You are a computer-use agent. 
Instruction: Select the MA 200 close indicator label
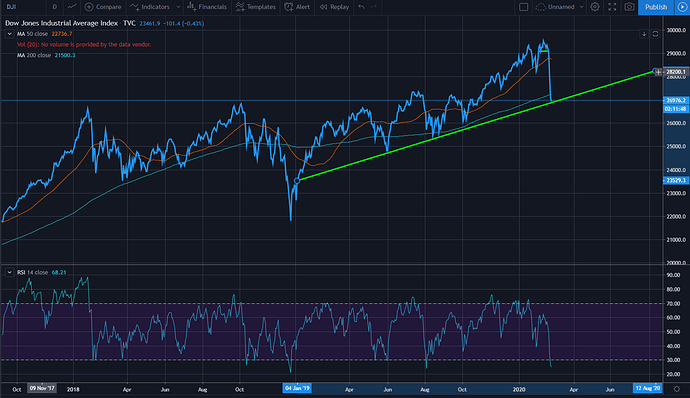(x=34, y=55)
